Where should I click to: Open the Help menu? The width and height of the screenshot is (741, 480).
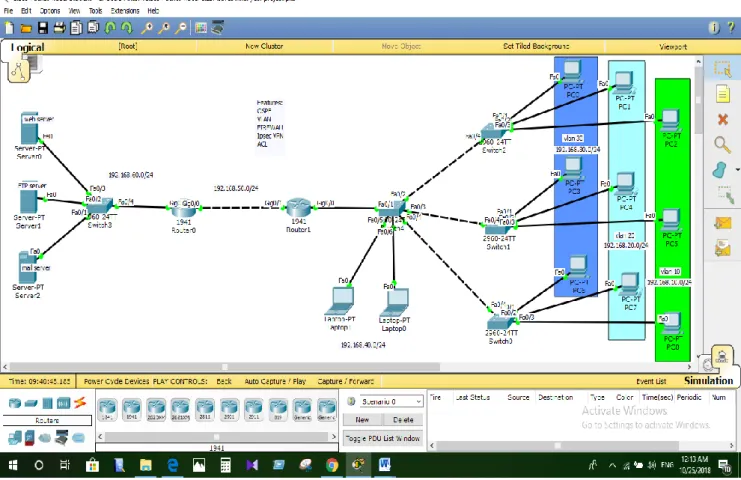[x=153, y=10]
